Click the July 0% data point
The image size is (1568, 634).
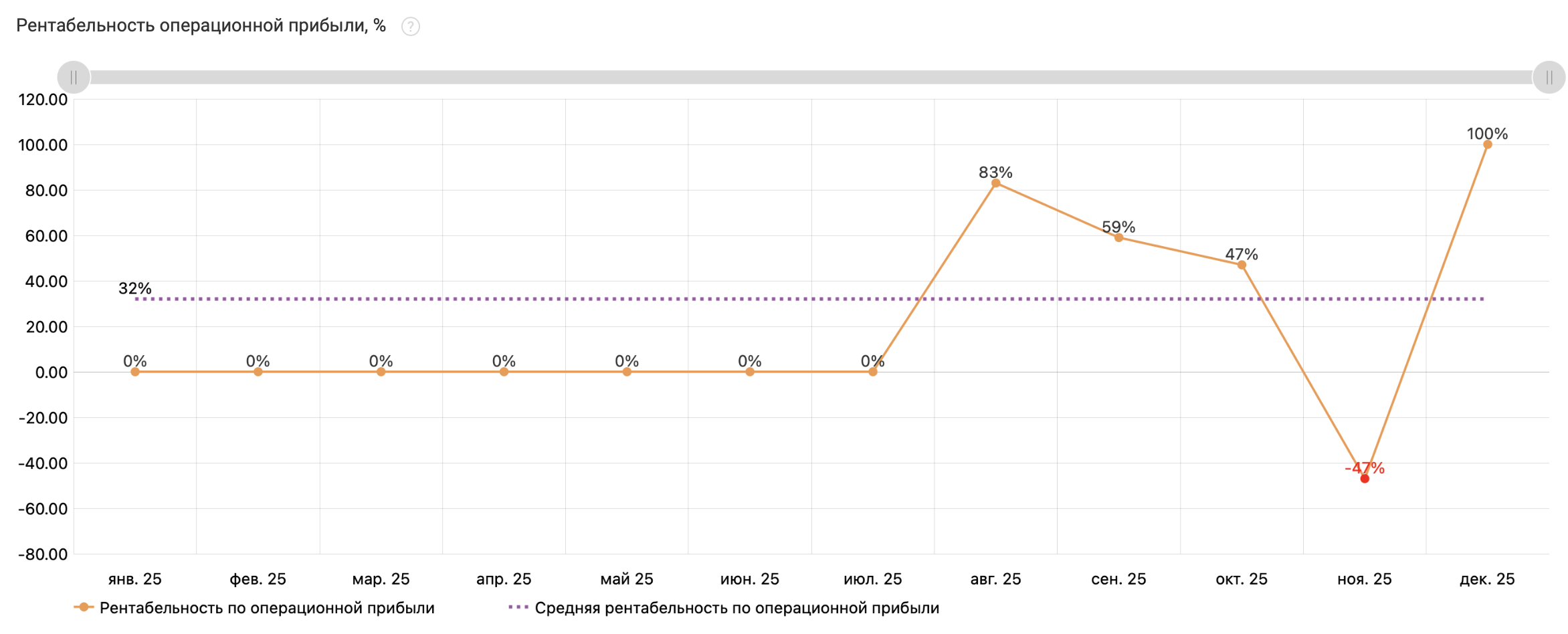click(x=873, y=372)
